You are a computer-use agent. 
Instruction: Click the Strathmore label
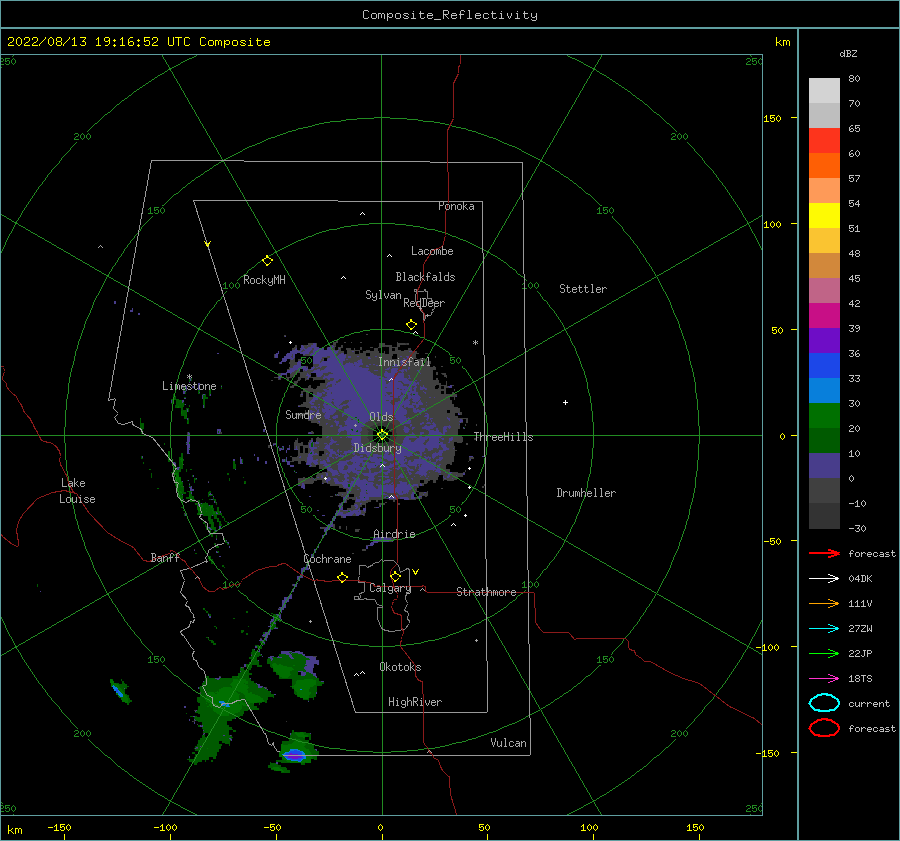(486, 592)
